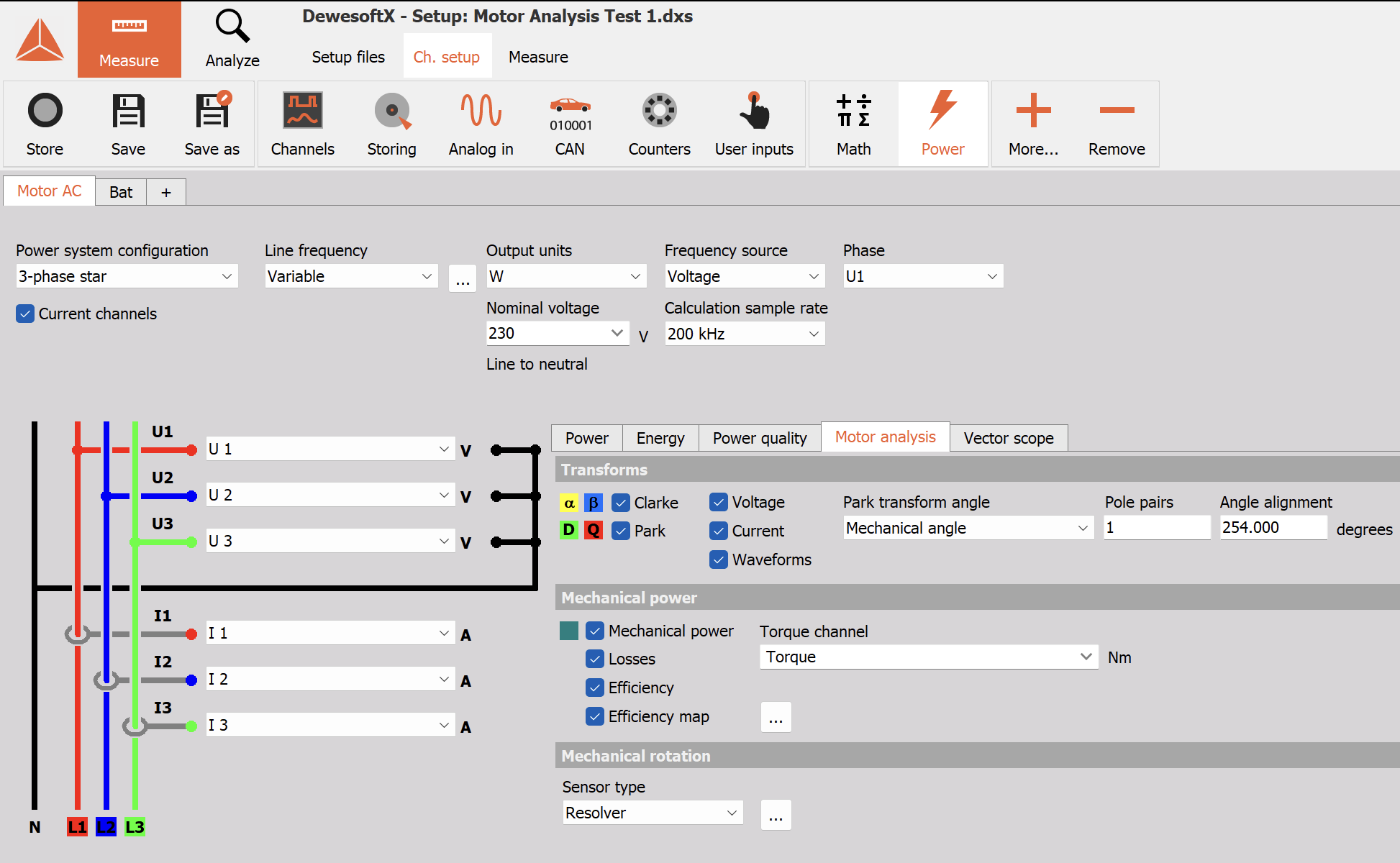Select the Motor AC module tab
The width and height of the screenshot is (1400, 863).
click(50, 191)
